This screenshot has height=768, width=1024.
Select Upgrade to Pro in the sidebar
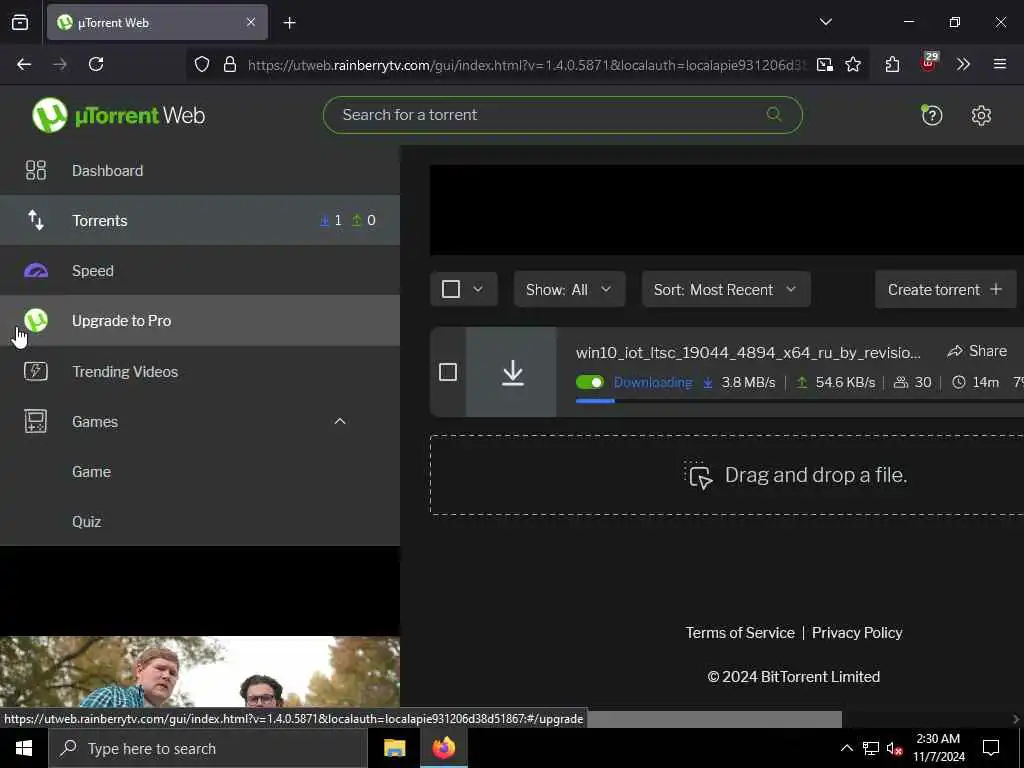tap(200, 321)
